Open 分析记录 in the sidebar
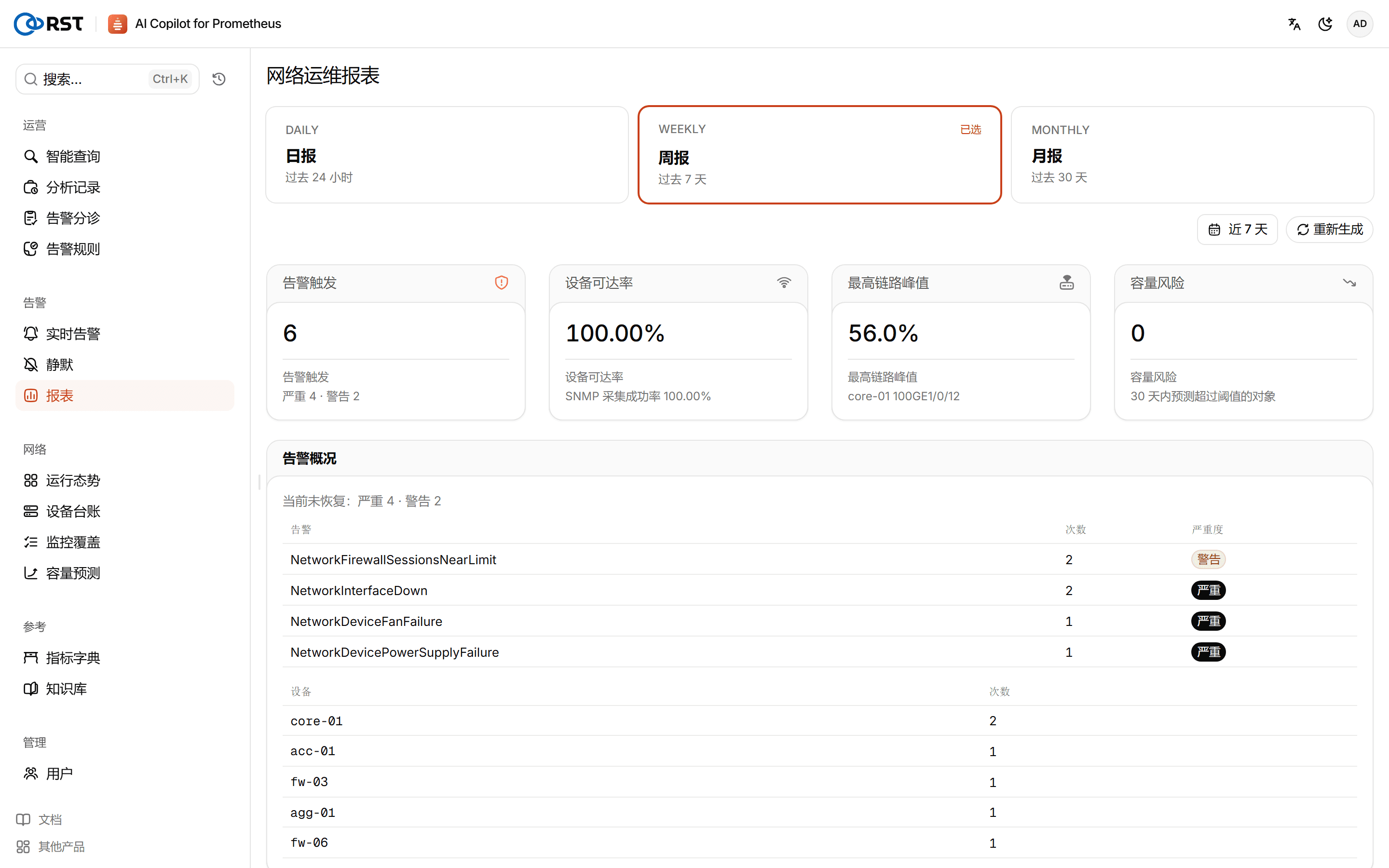This screenshot has height=868, width=1389. pyautogui.click(x=124, y=187)
